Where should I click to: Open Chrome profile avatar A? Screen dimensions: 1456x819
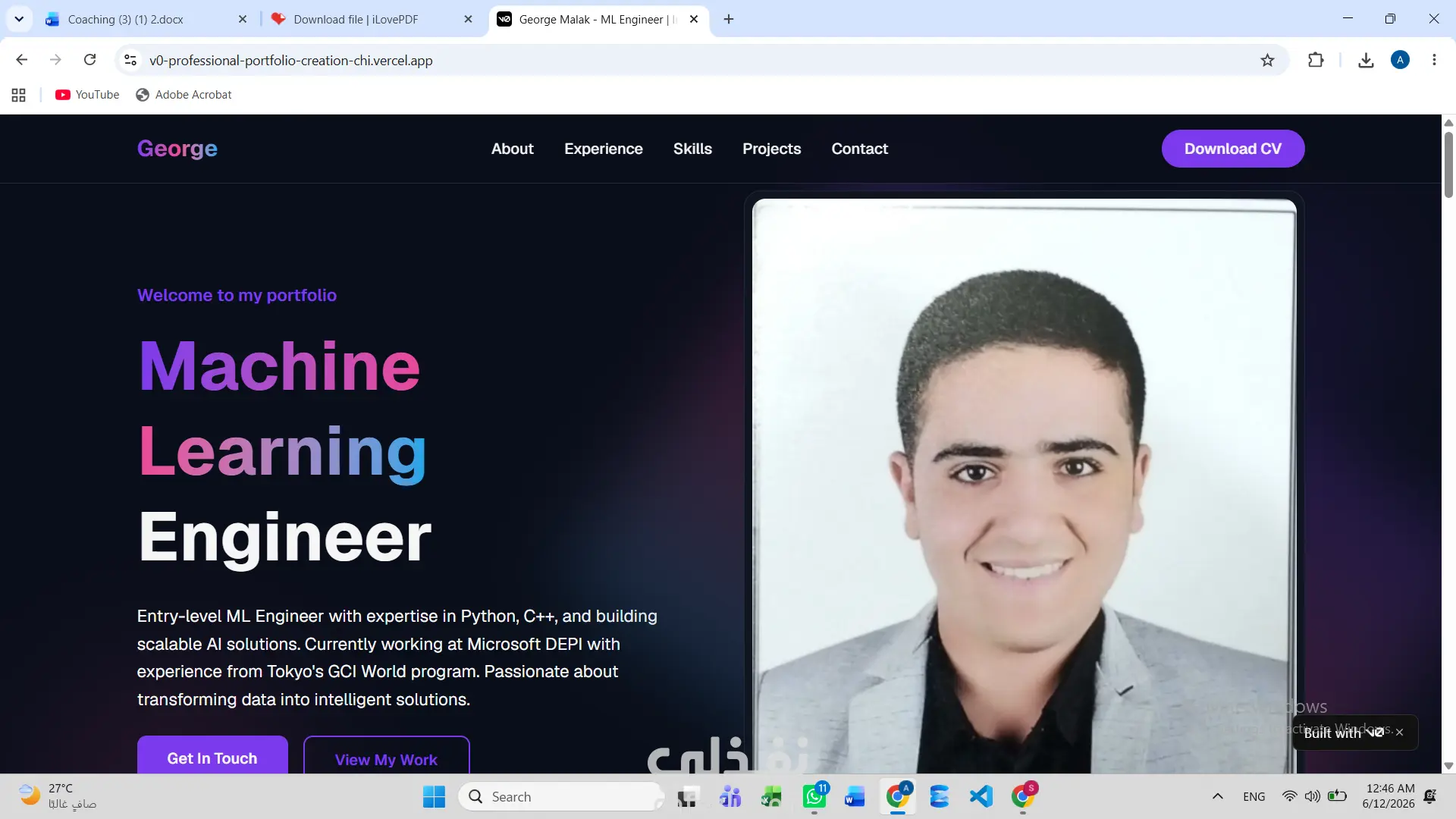coord(1400,60)
